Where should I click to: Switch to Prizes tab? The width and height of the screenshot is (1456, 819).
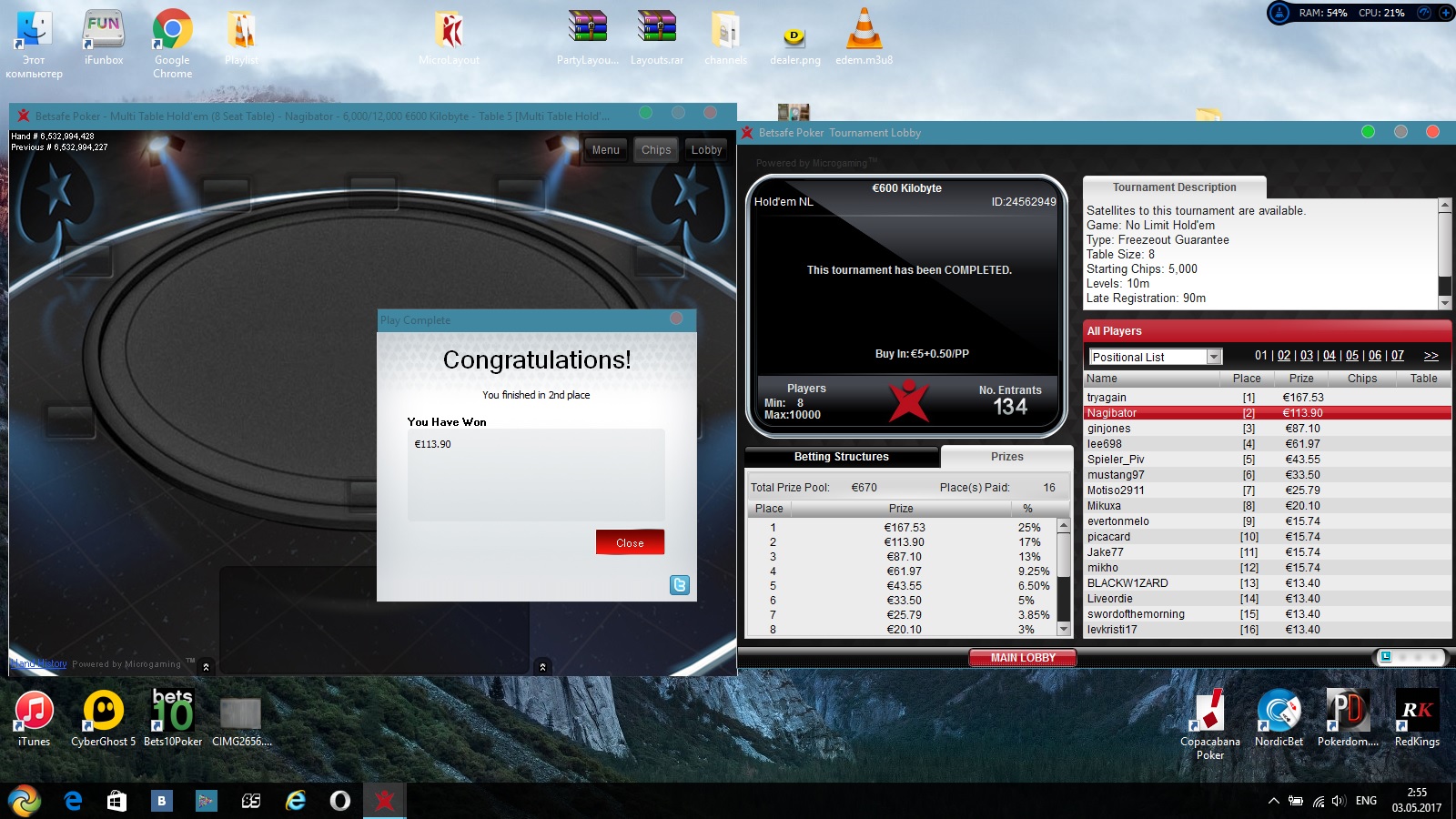point(1006,457)
